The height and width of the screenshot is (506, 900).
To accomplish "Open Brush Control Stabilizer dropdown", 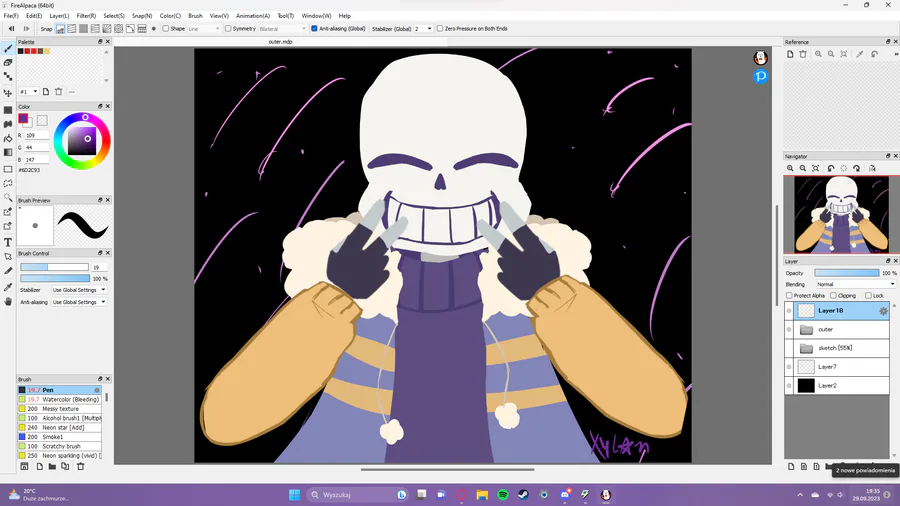I will coord(79,290).
